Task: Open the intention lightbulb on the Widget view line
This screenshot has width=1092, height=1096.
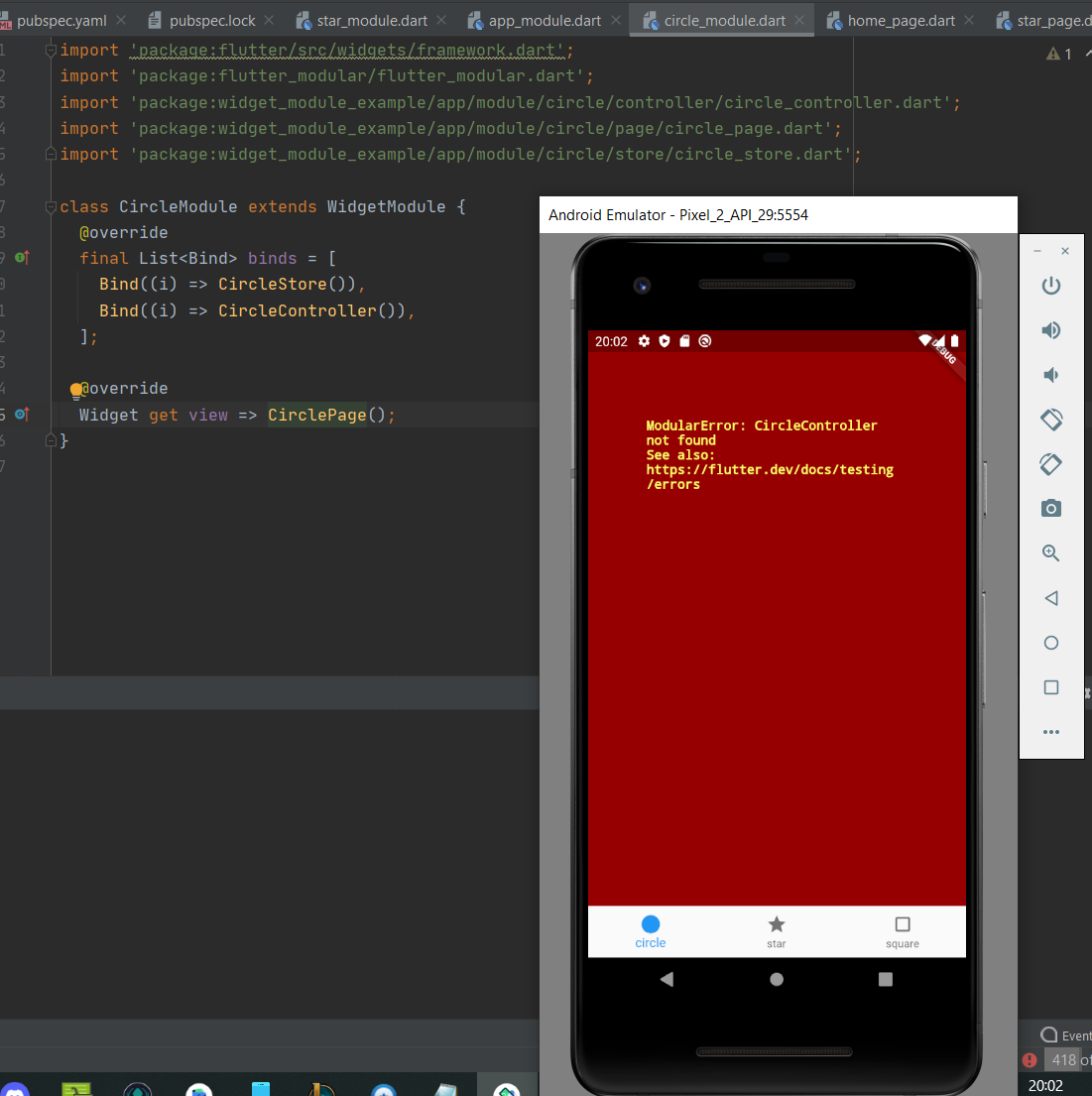Action: coord(76,388)
